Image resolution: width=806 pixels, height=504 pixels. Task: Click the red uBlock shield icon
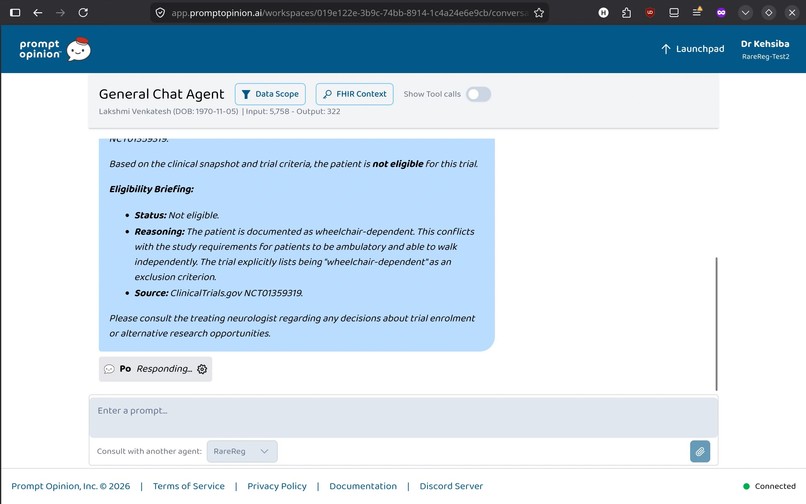[650, 13]
